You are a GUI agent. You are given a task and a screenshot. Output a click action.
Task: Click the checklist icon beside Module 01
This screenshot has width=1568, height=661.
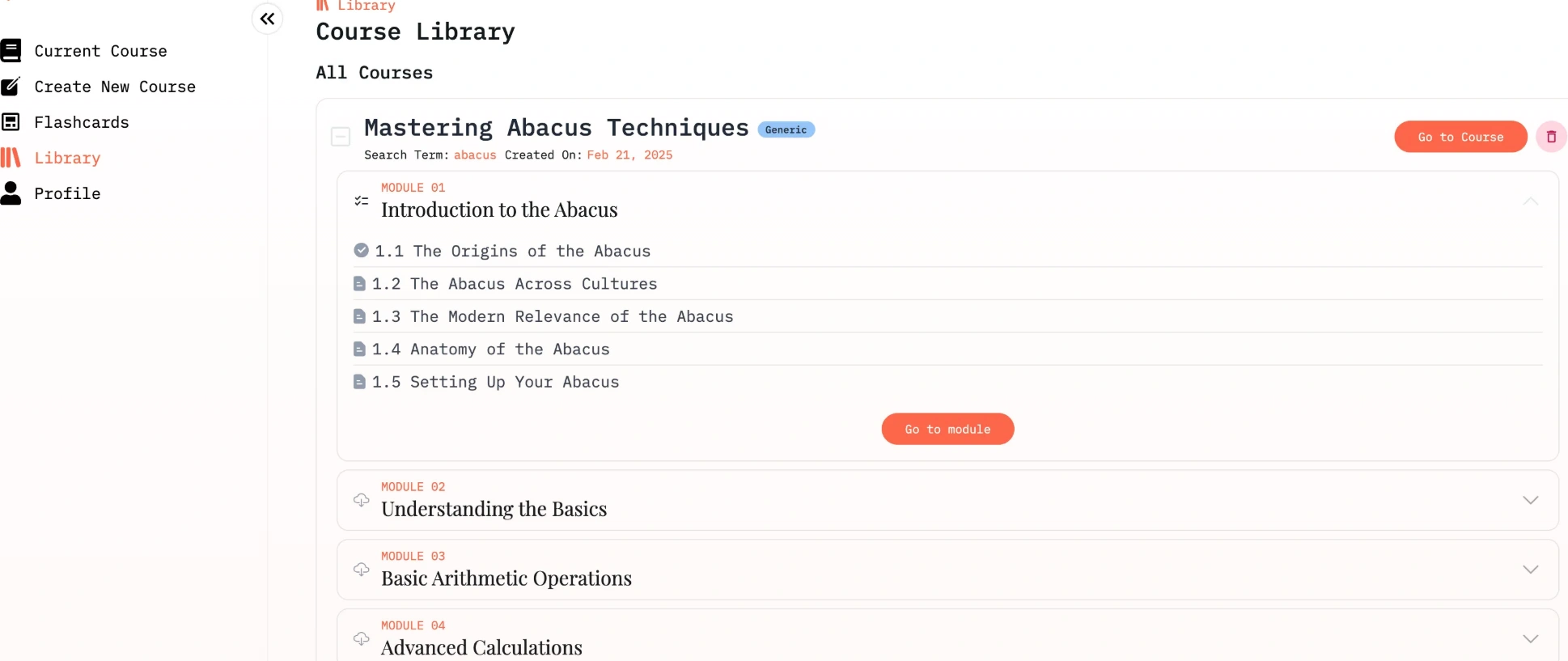(362, 200)
